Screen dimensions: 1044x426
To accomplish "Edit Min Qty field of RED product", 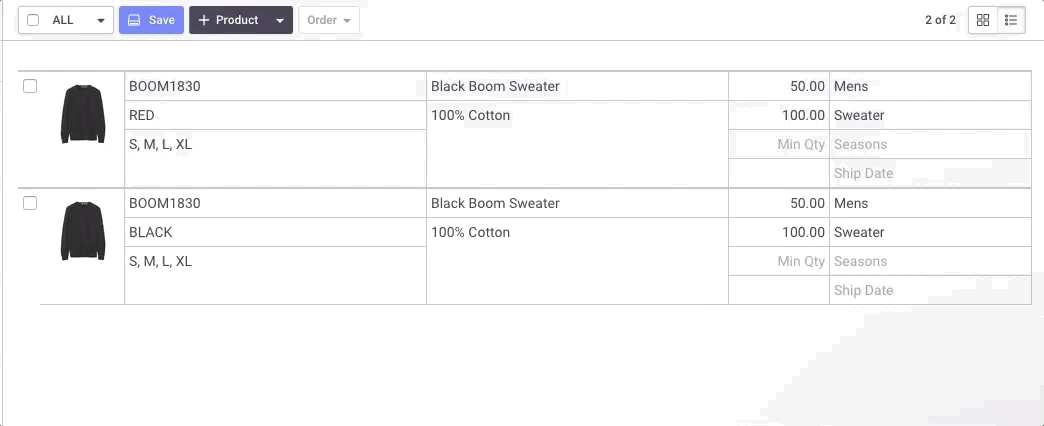I will coord(779,144).
